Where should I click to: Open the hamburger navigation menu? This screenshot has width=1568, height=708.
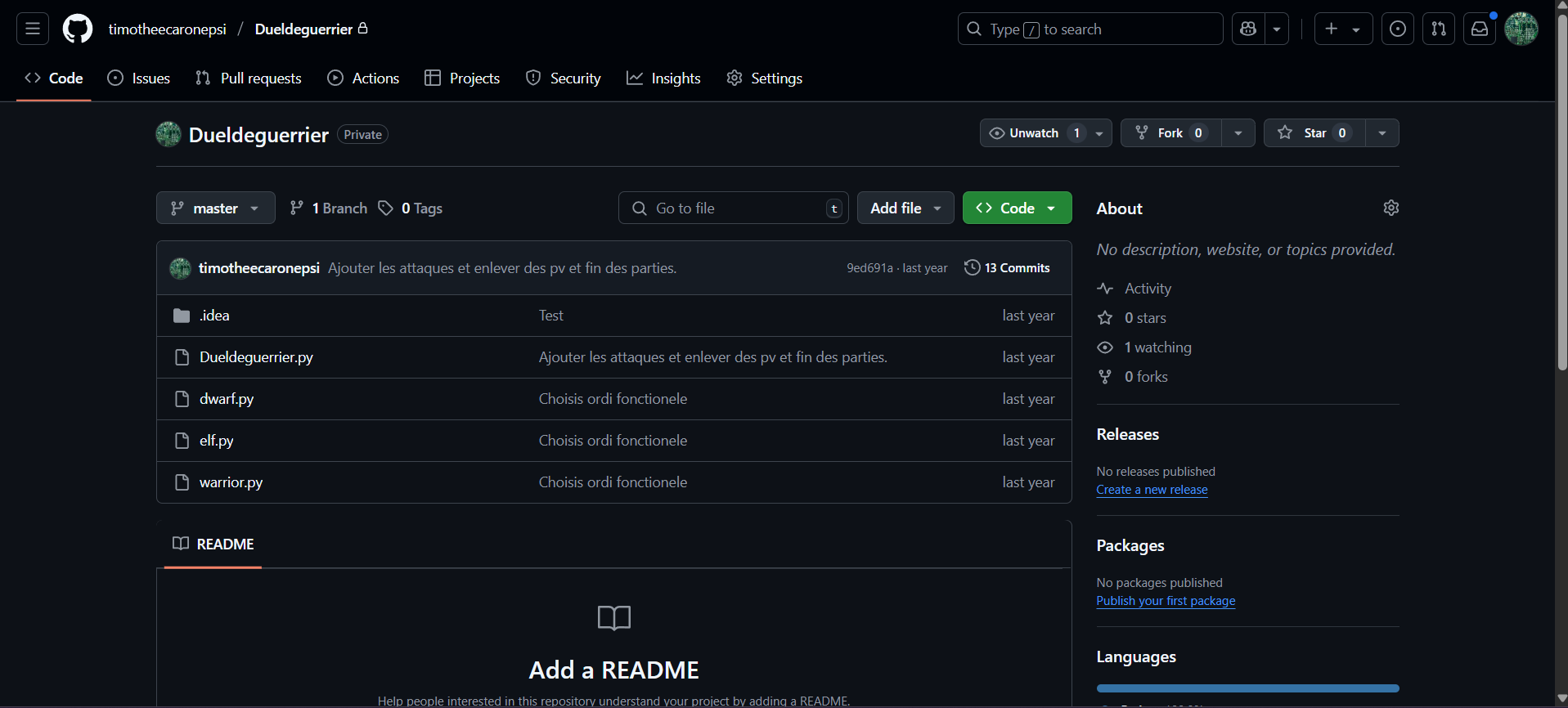[33, 29]
